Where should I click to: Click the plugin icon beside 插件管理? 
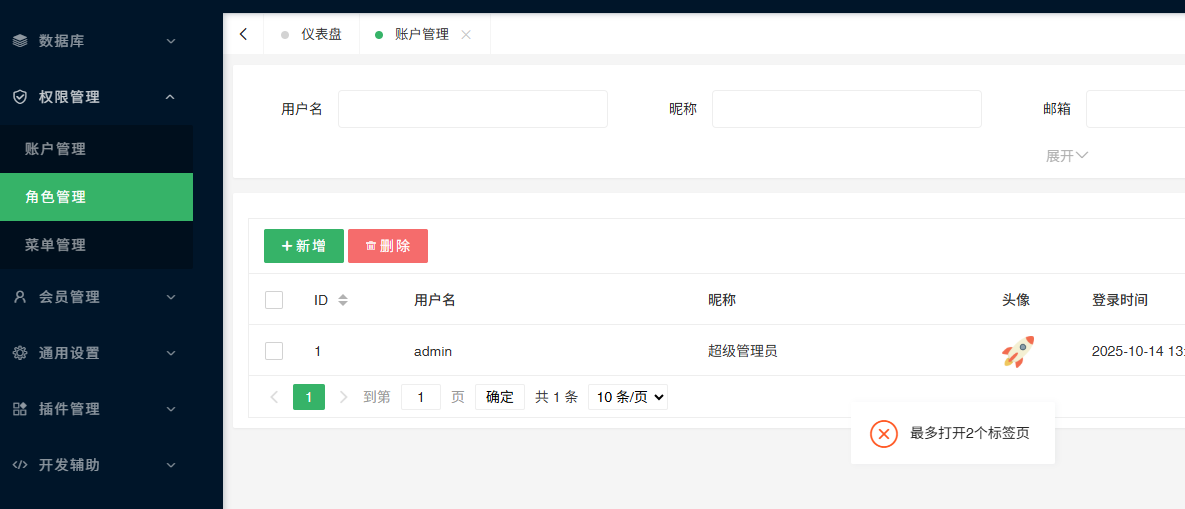tap(20, 409)
